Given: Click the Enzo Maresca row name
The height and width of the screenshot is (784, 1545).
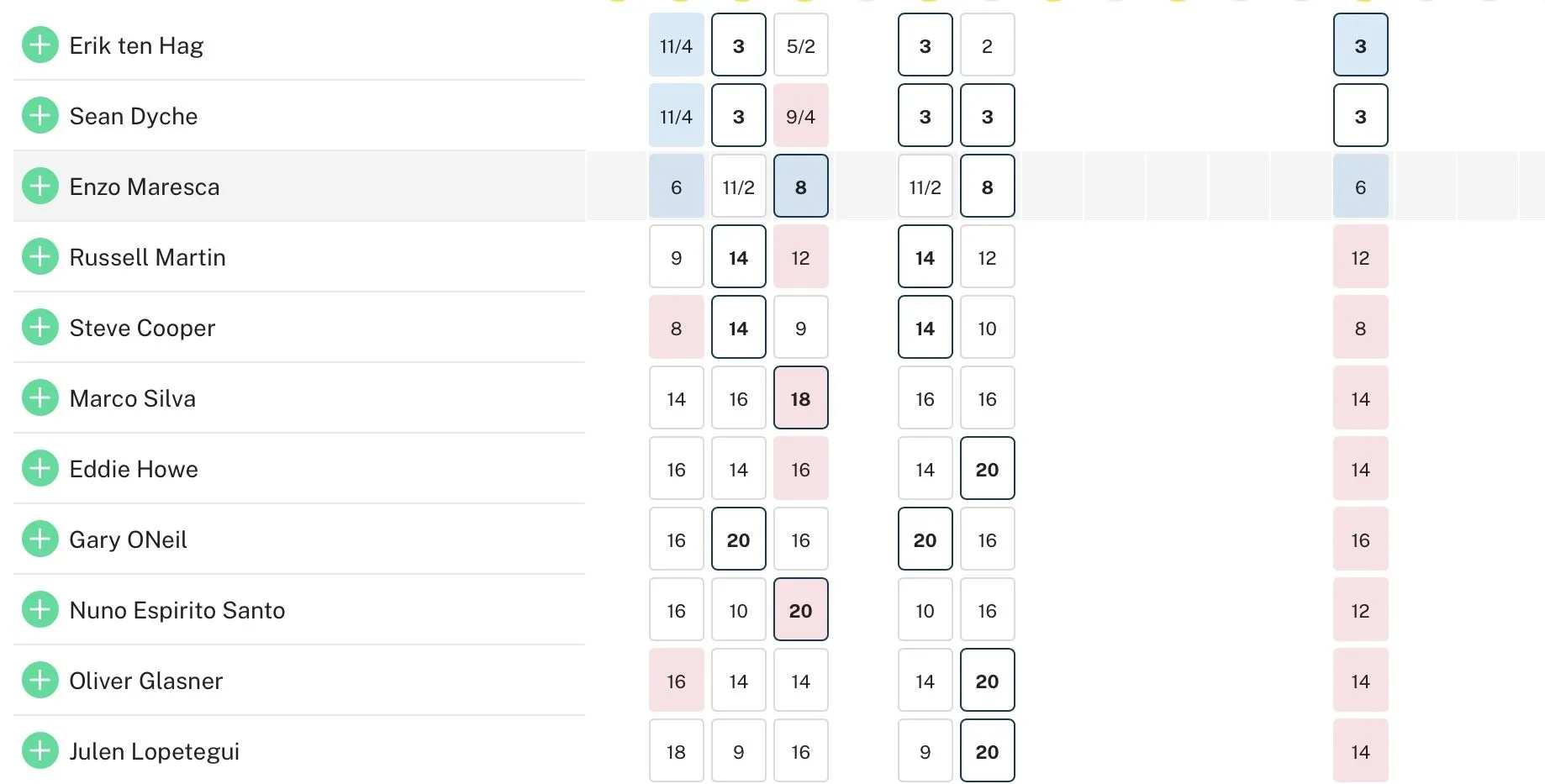Looking at the screenshot, I should [144, 187].
